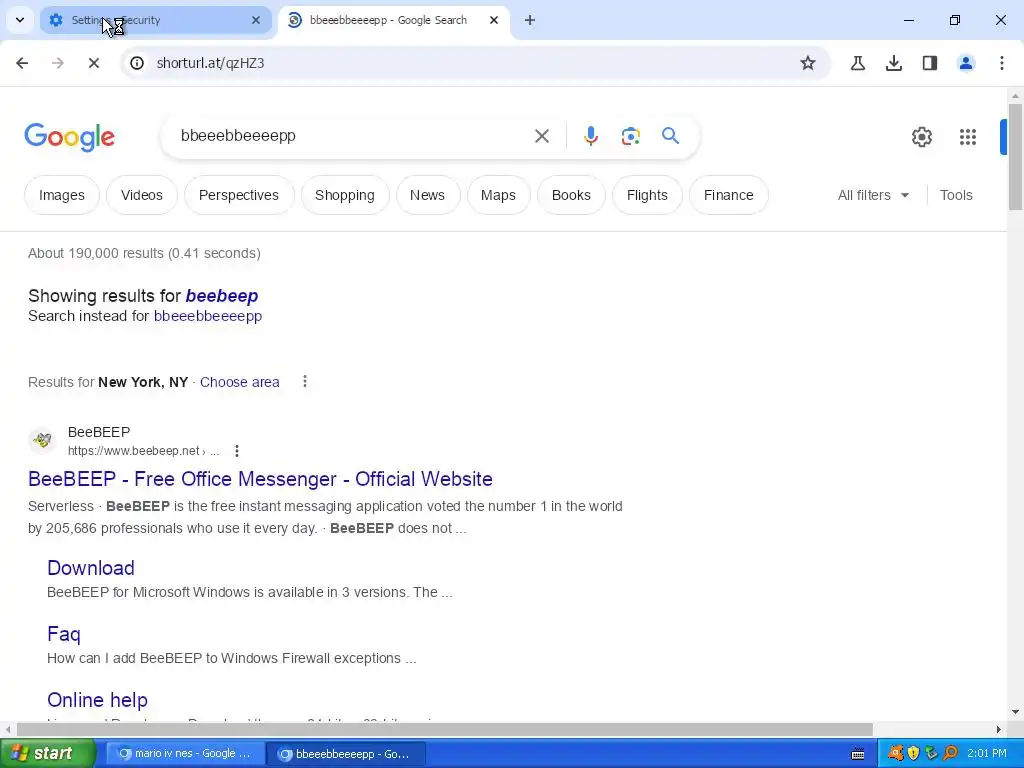Search instead for bbeeebbeeeepp
The image size is (1024, 768).
coord(208,316)
